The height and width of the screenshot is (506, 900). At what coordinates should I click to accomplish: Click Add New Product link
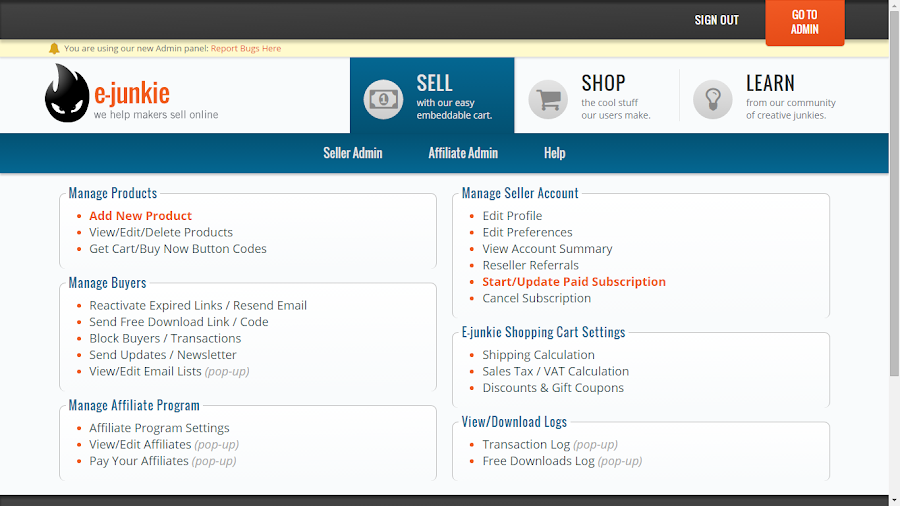coord(140,216)
